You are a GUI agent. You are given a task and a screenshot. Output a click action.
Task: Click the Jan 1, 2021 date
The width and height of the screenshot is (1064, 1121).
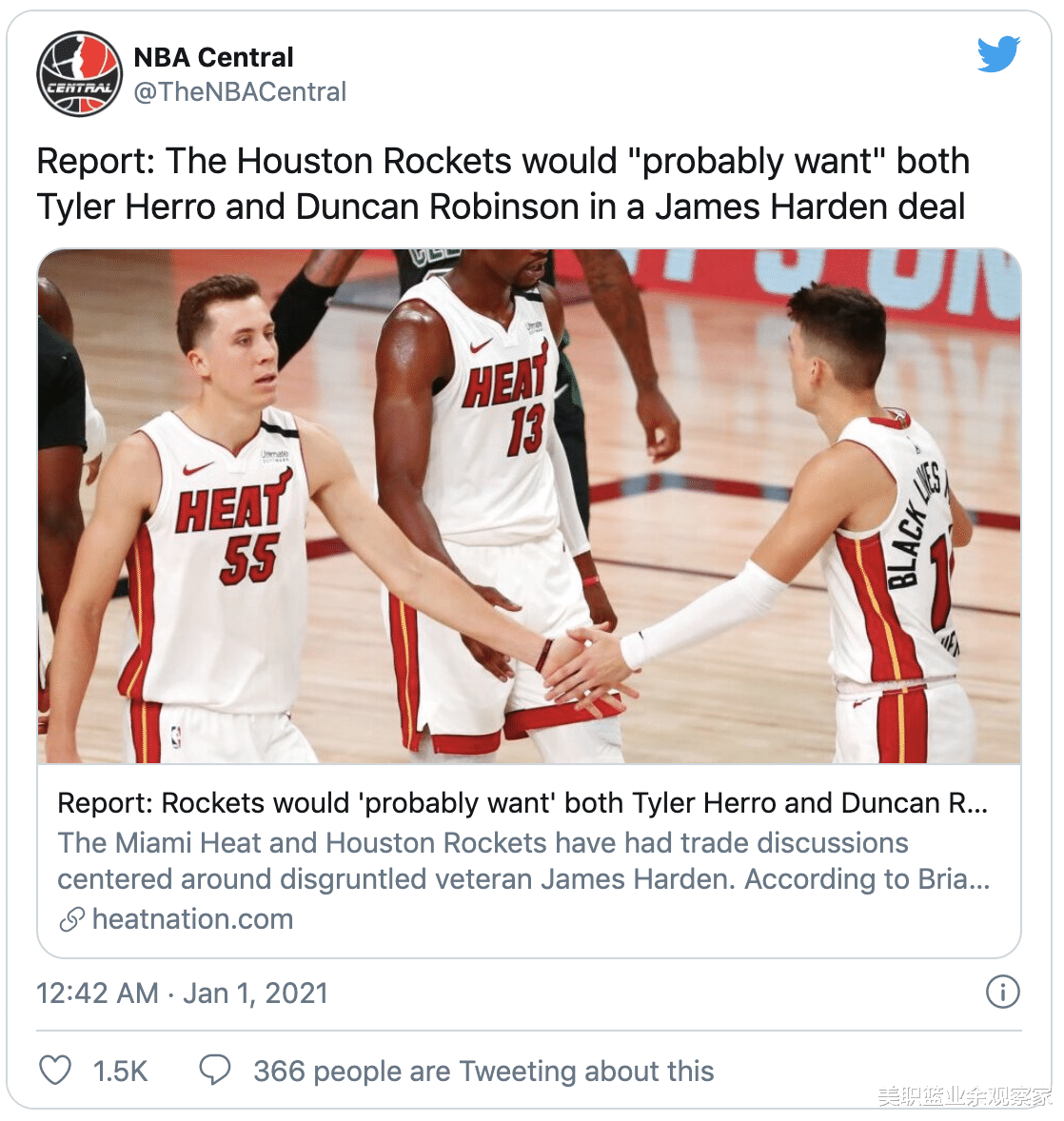coord(255,993)
